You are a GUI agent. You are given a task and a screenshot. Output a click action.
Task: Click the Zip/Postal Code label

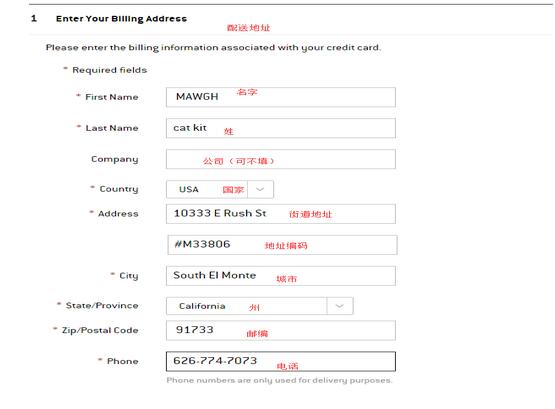click(100, 330)
